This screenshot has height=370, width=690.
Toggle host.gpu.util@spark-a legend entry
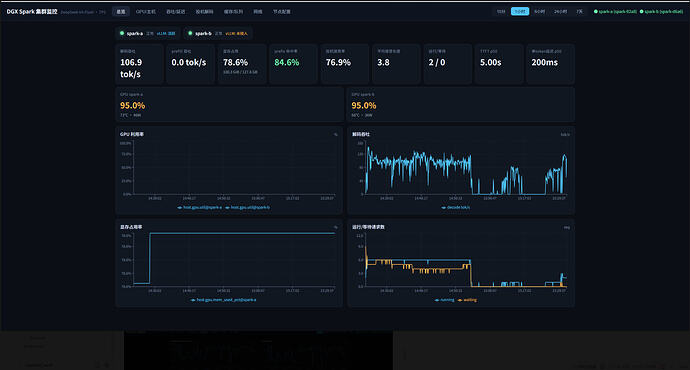[199, 207]
